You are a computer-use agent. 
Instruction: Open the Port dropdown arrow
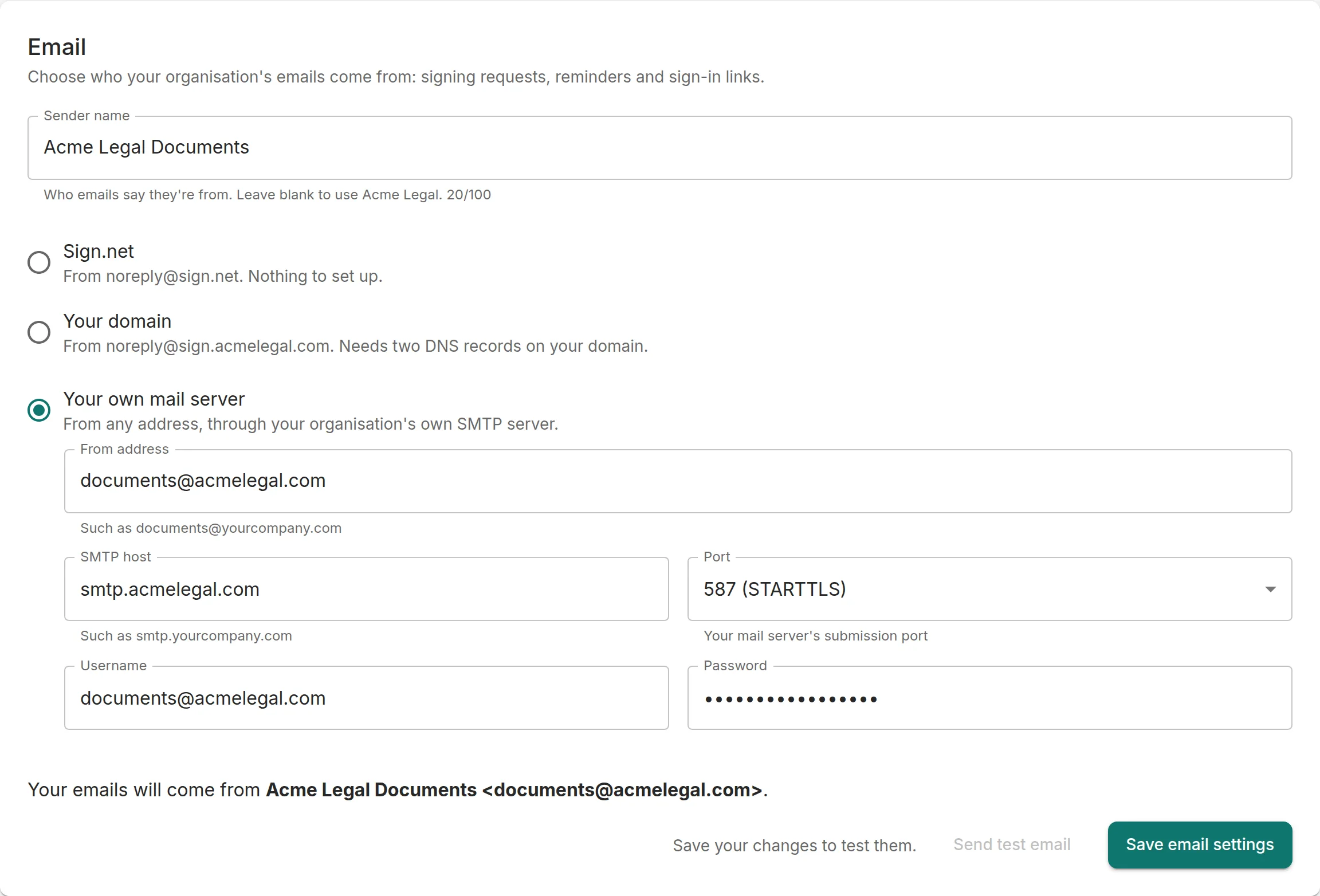coord(1270,589)
